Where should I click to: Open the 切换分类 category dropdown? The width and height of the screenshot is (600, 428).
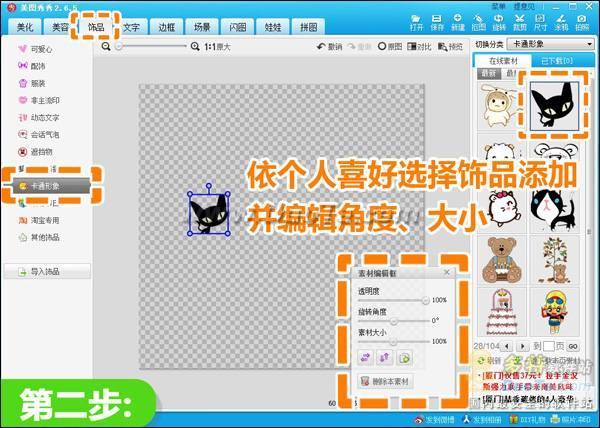click(x=551, y=44)
